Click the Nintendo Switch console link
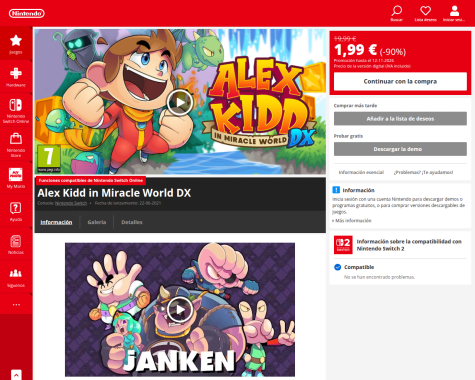Image resolution: width=475 pixels, height=380 pixels. click(x=71, y=203)
